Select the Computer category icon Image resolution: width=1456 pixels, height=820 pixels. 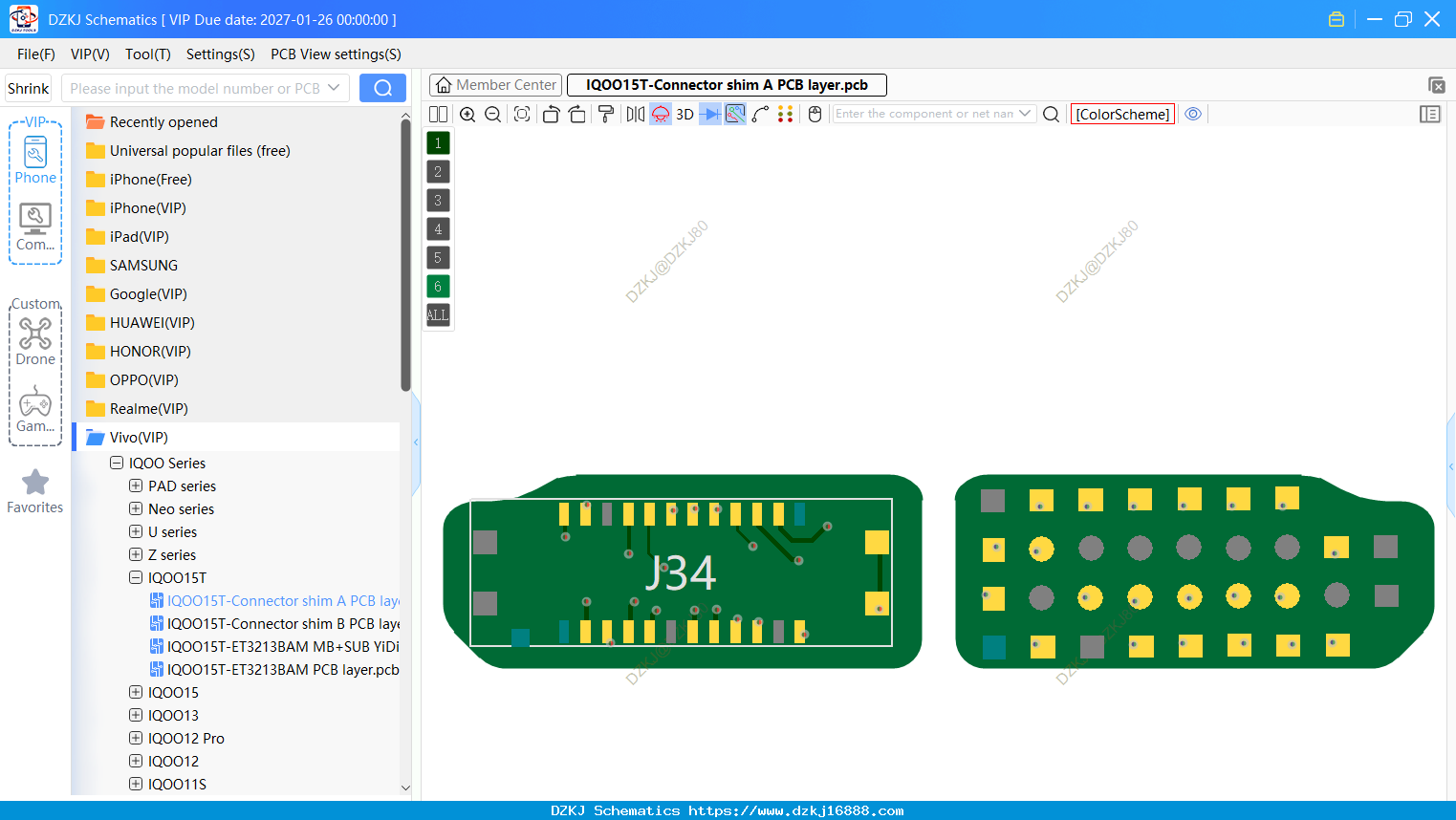[x=35, y=227]
